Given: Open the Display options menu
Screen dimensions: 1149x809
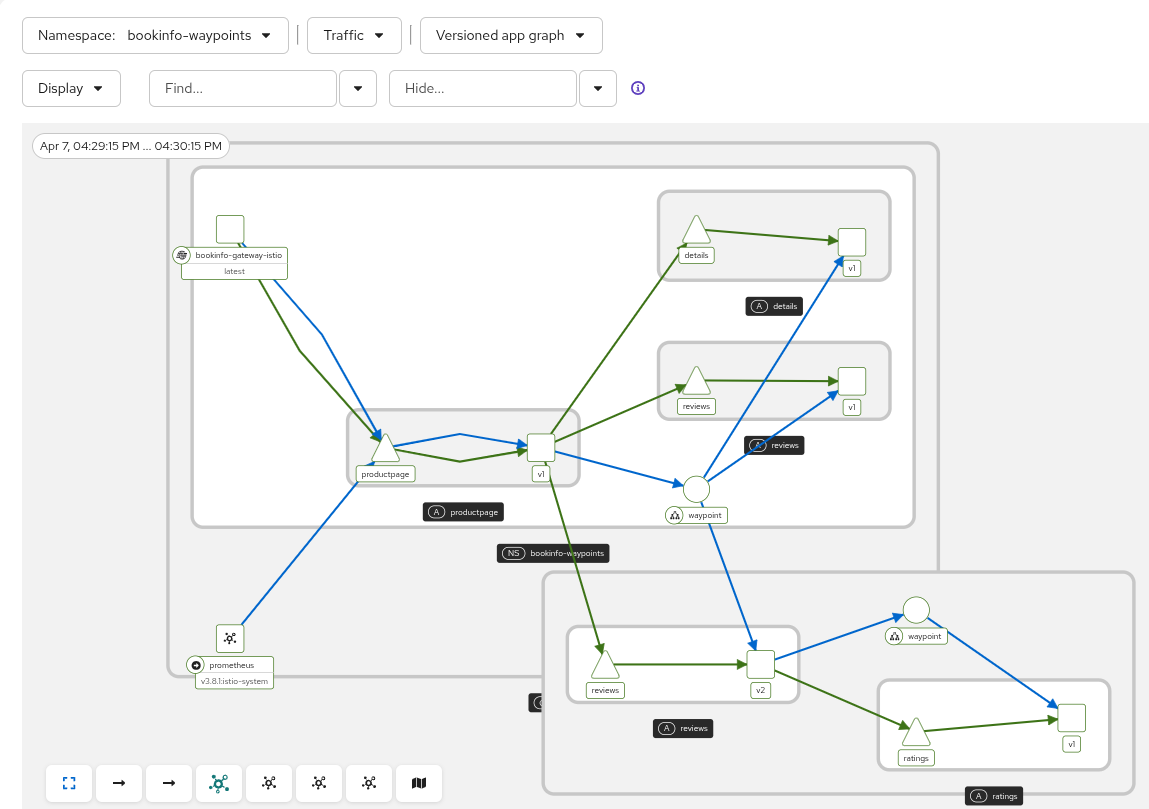Looking at the screenshot, I should (x=71, y=88).
